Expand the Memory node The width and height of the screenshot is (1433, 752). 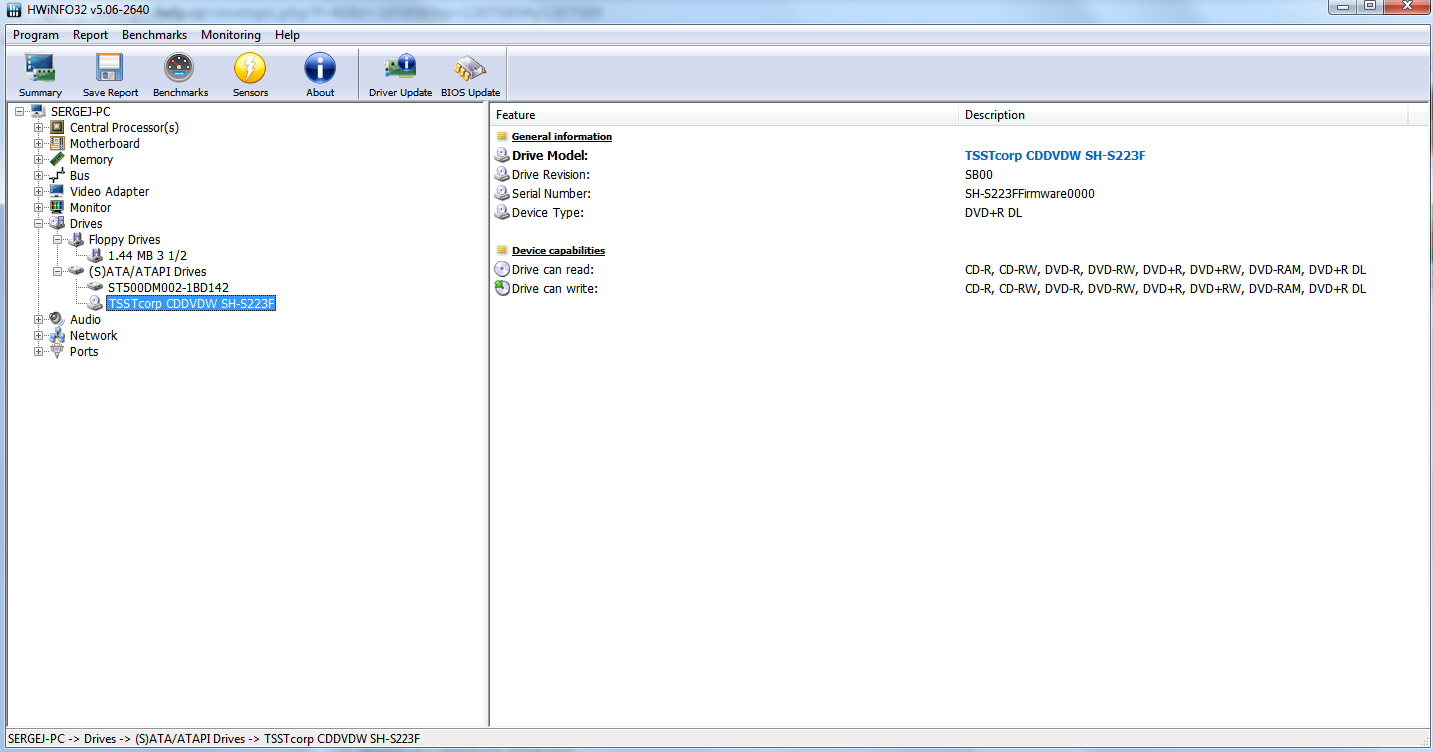coord(39,160)
